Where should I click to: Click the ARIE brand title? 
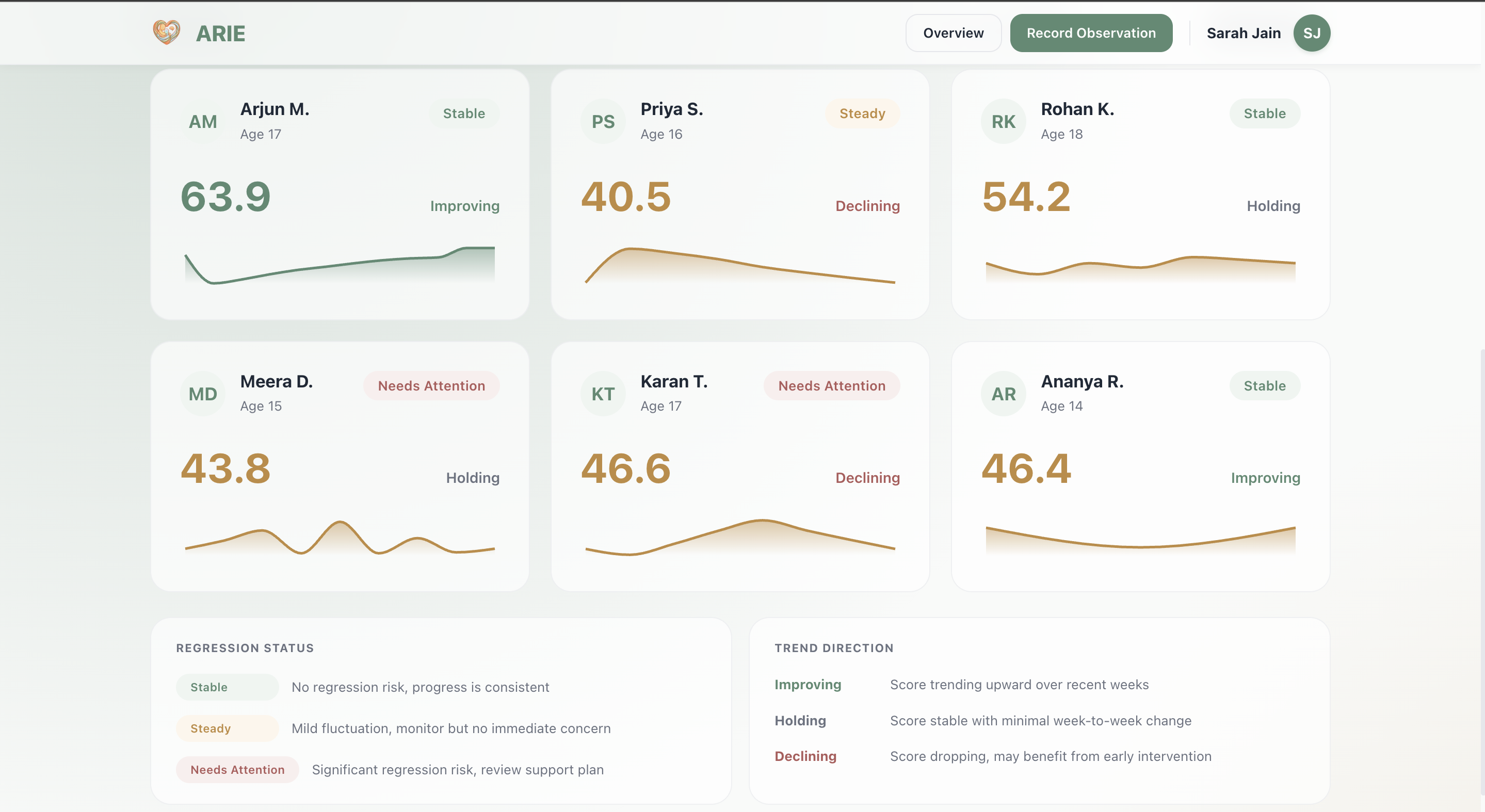pyautogui.click(x=220, y=34)
